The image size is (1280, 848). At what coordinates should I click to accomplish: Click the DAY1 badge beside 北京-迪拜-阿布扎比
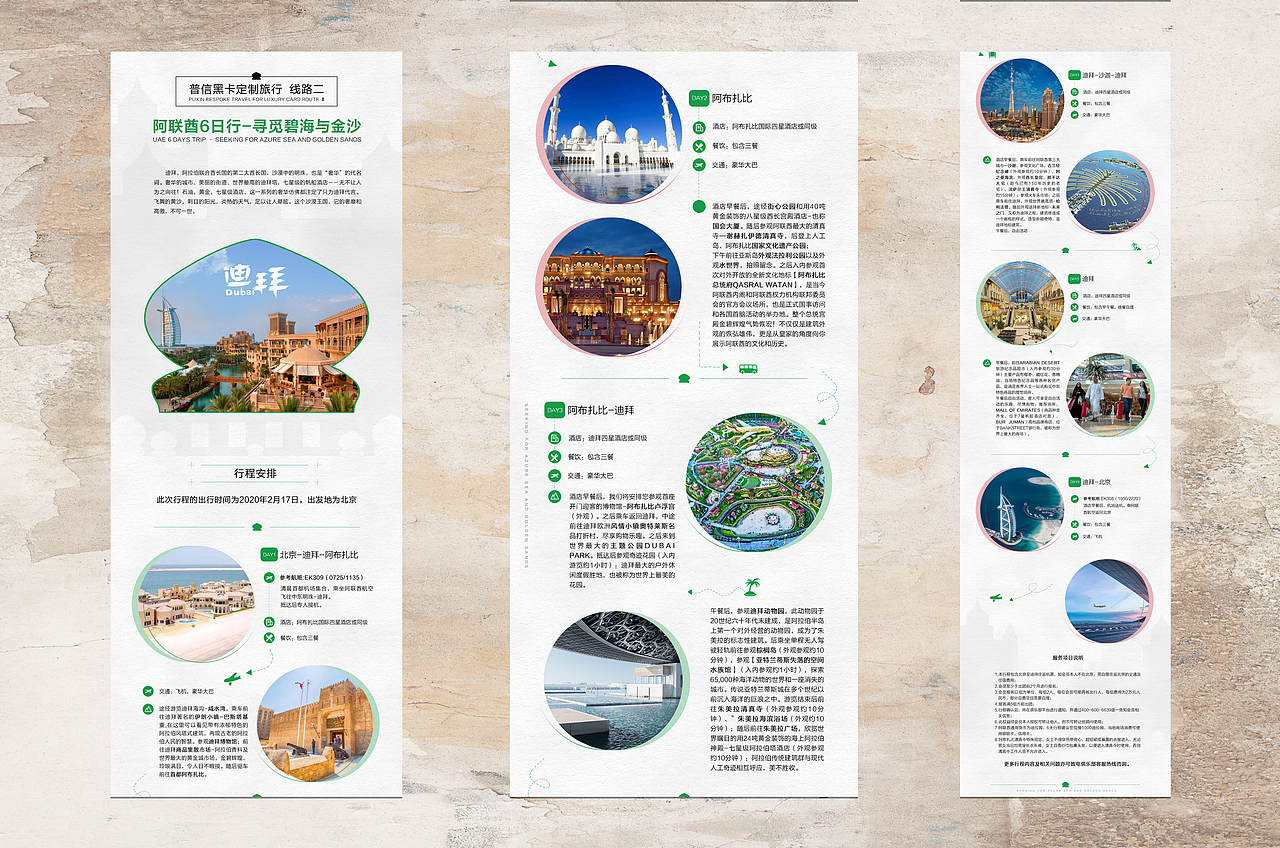(x=268, y=554)
